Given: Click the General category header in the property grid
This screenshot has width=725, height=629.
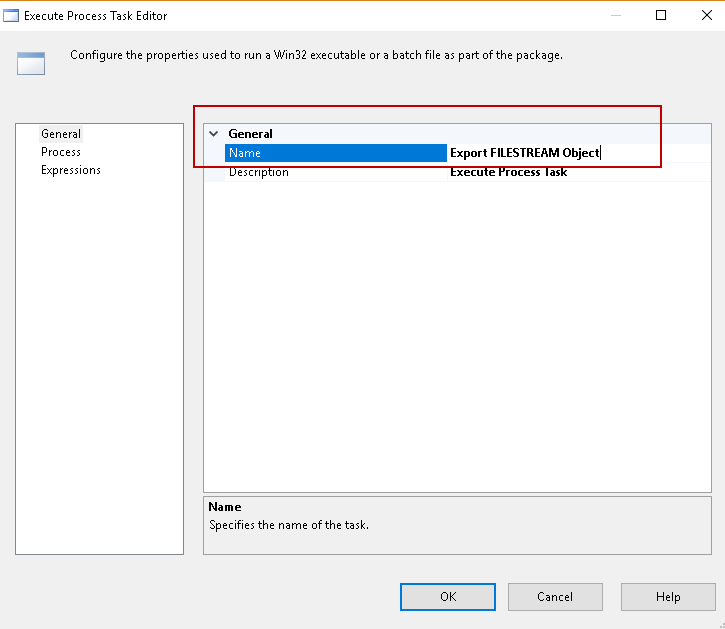Looking at the screenshot, I should click(251, 134).
